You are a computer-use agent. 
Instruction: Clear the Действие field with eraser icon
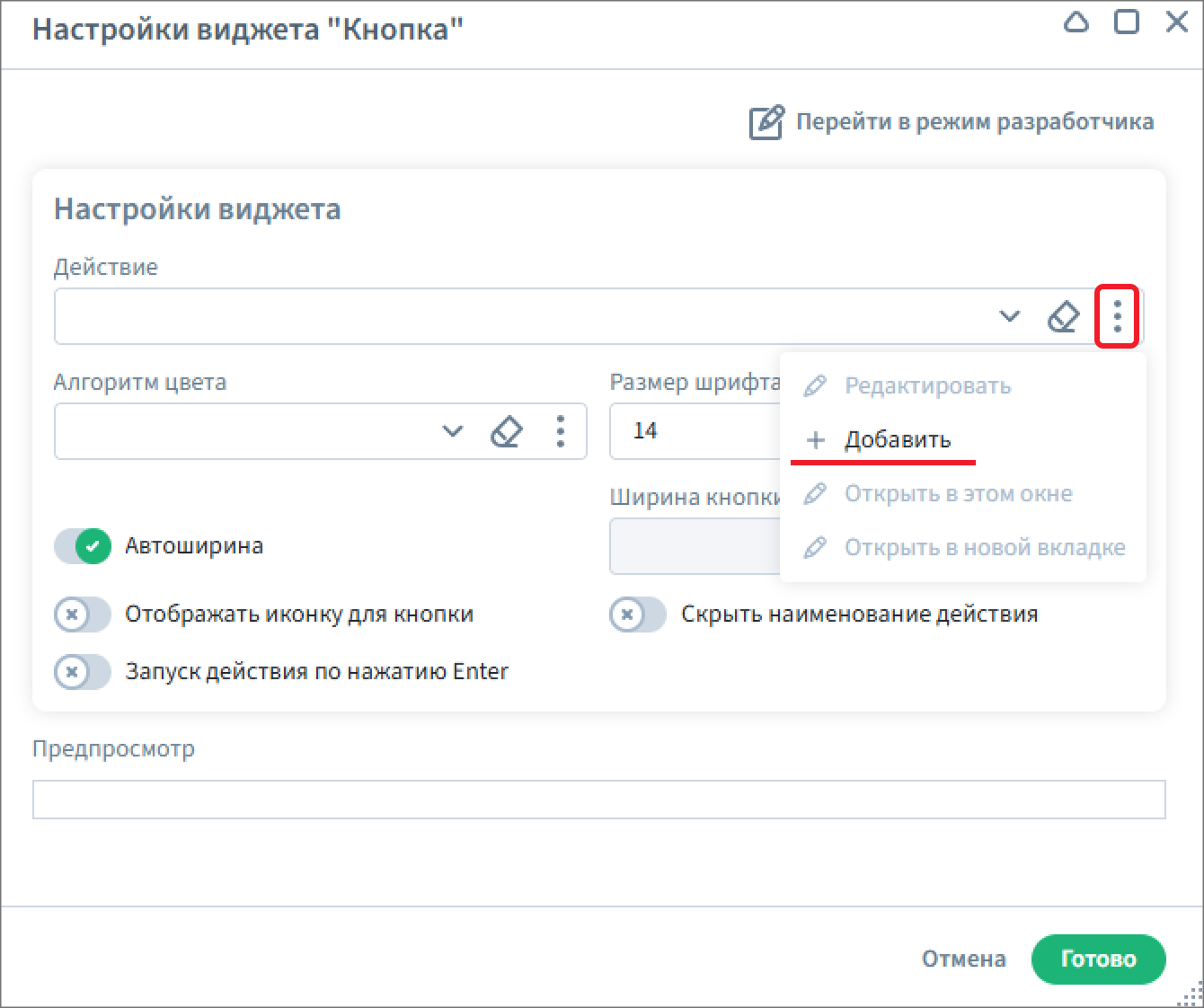[x=1063, y=316]
